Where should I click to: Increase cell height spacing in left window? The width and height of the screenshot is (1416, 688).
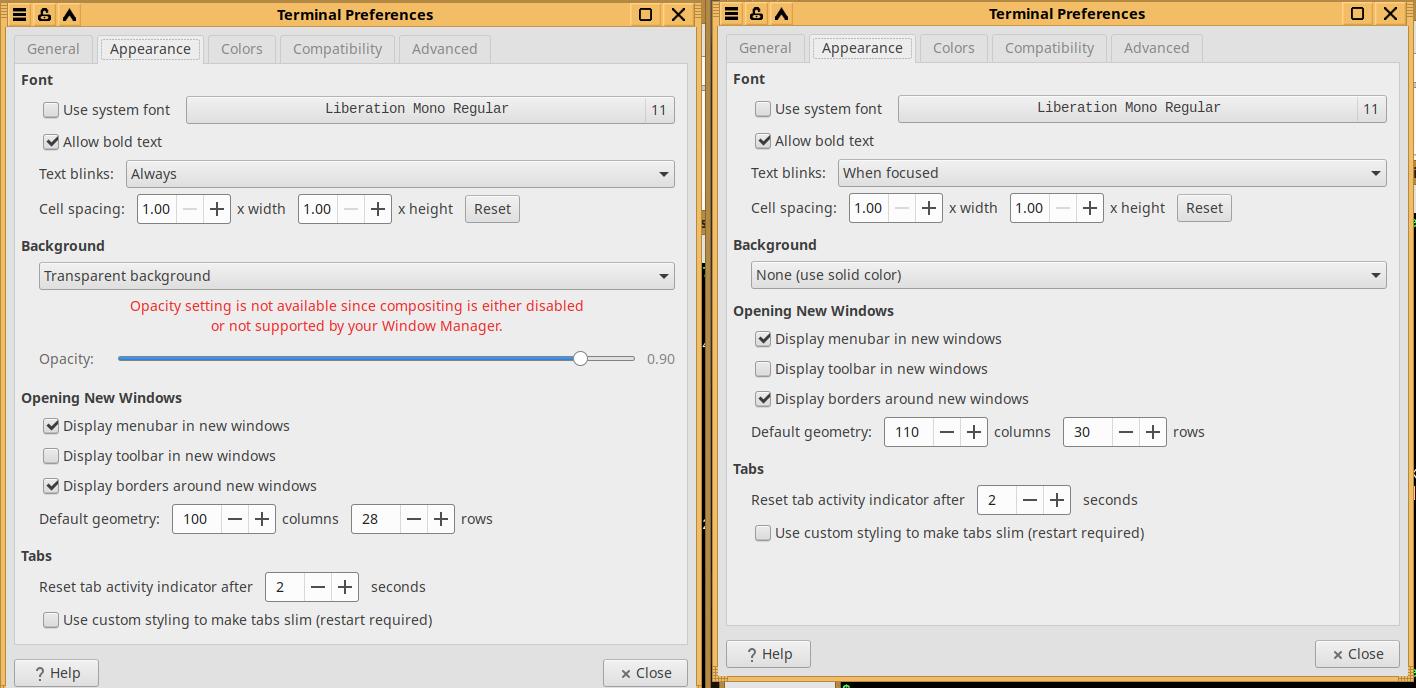[378, 209]
